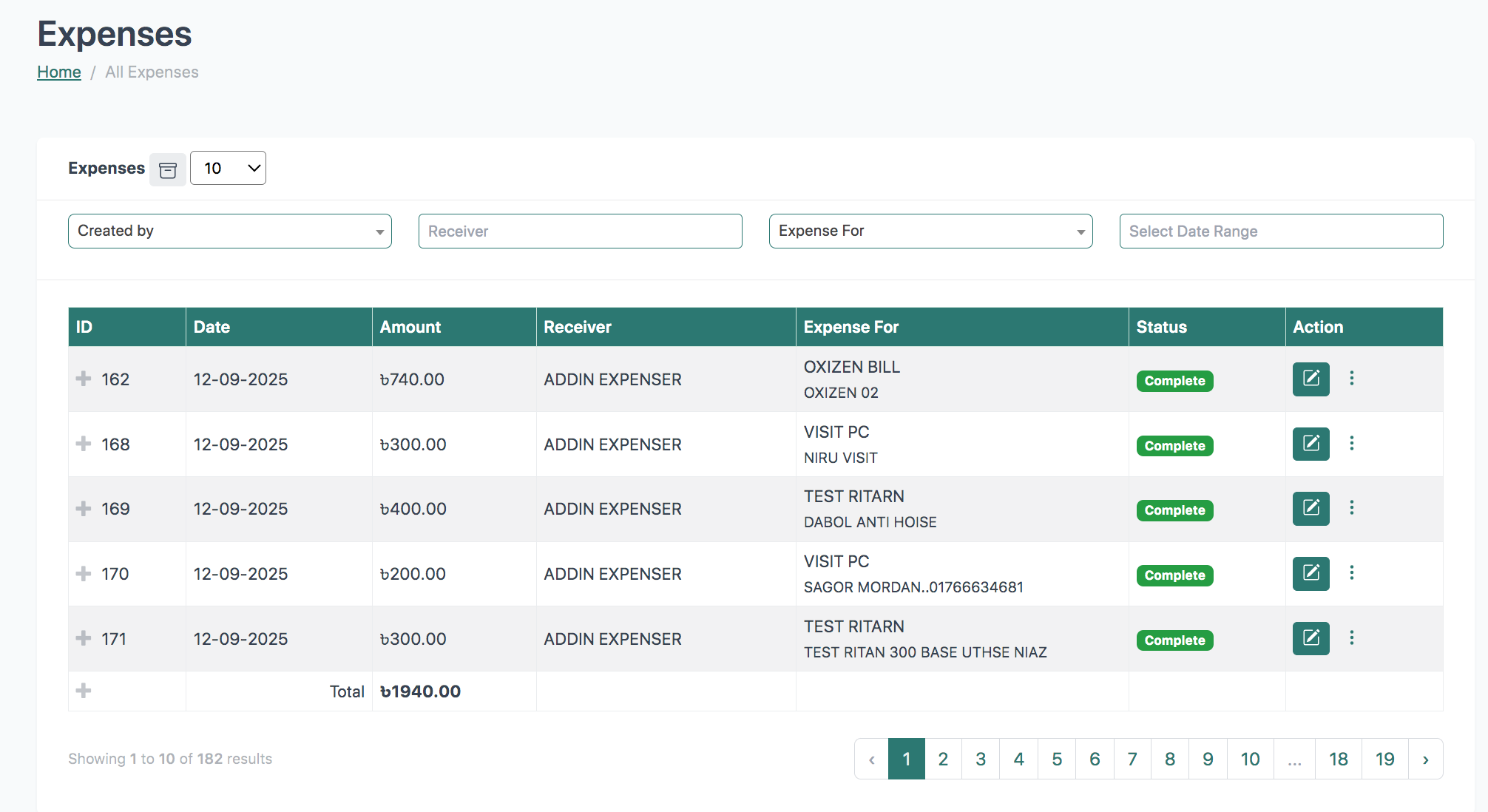
Task: Click next page arrow in pagination
Action: coord(1425,759)
